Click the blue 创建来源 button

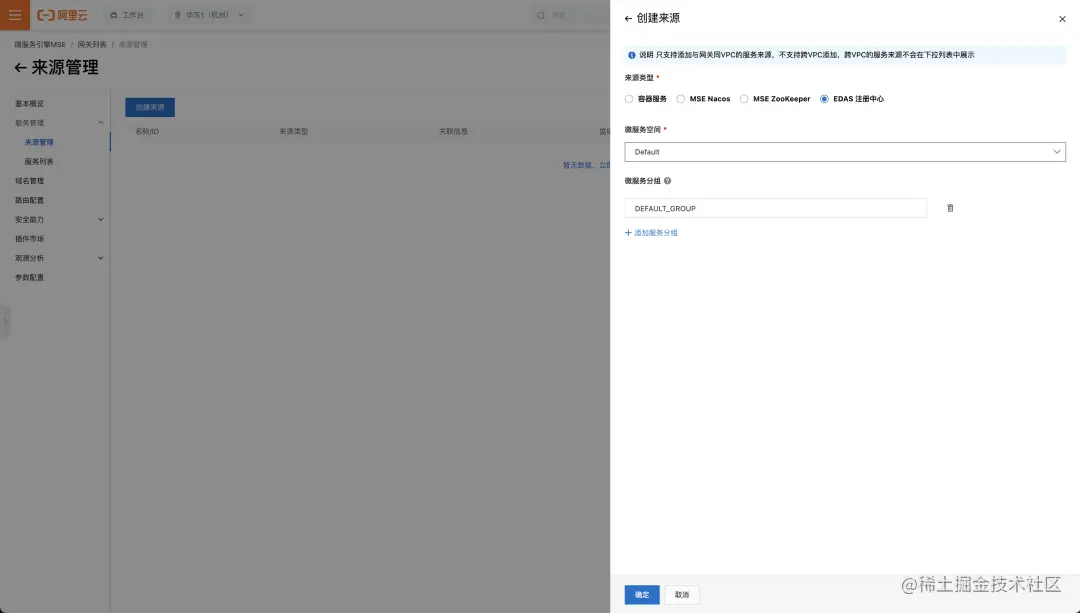[x=149, y=107]
